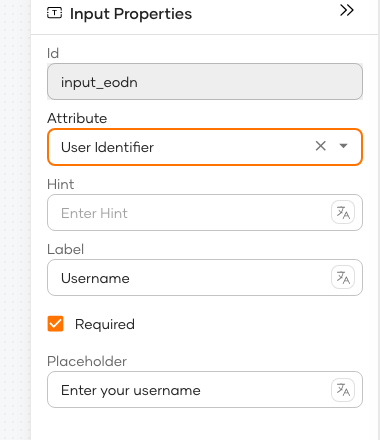This screenshot has height=440, width=380.
Task: Open the Attribute dropdown arrow
Action: (x=343, y=146)
